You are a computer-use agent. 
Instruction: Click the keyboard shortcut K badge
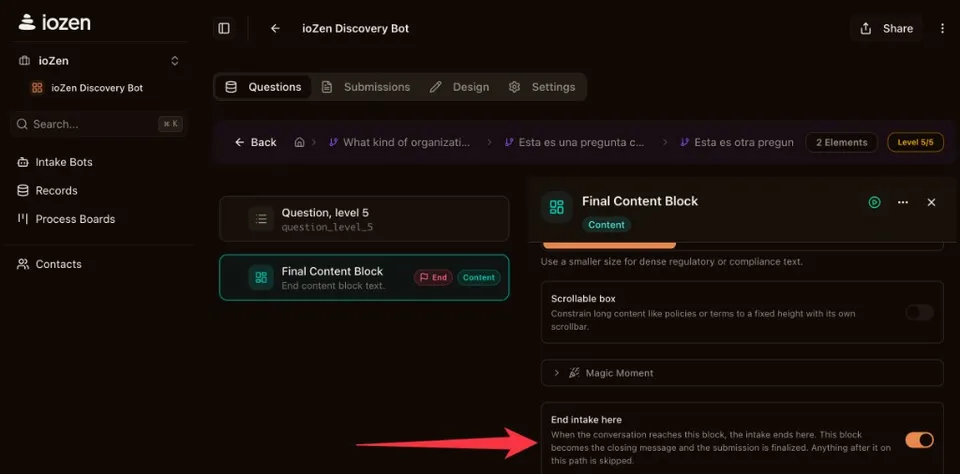tap(171, 124)
